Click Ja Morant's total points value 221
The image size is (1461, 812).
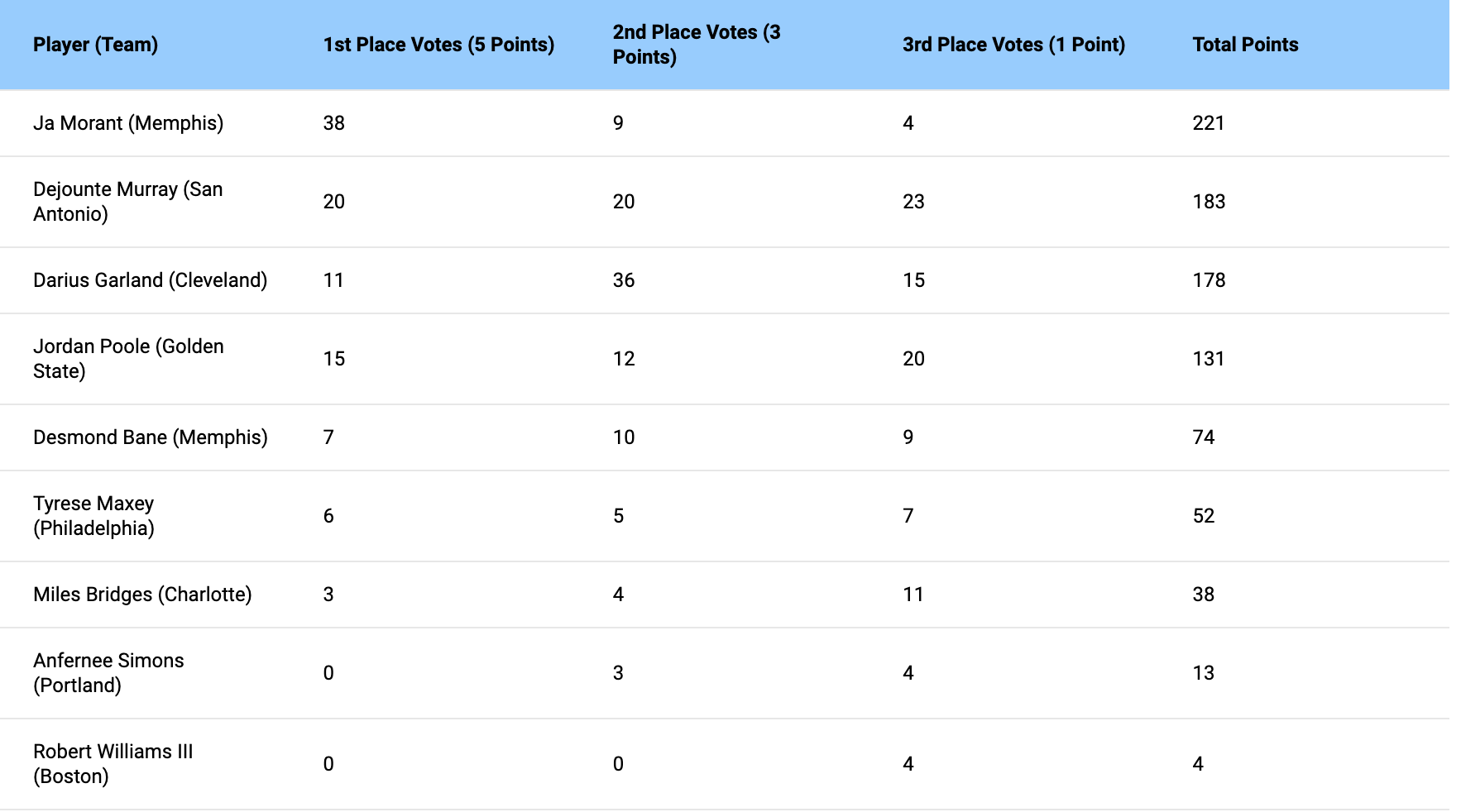1209,123
